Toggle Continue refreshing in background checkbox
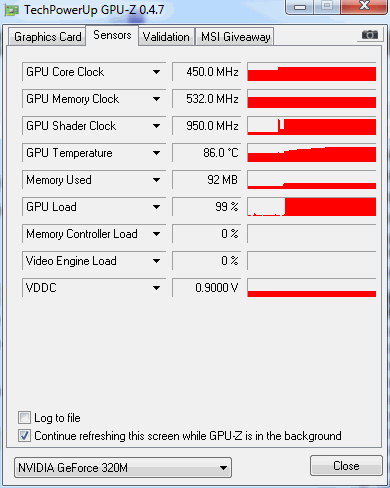This screenshot has height=488, width=390. pos(24,435)
